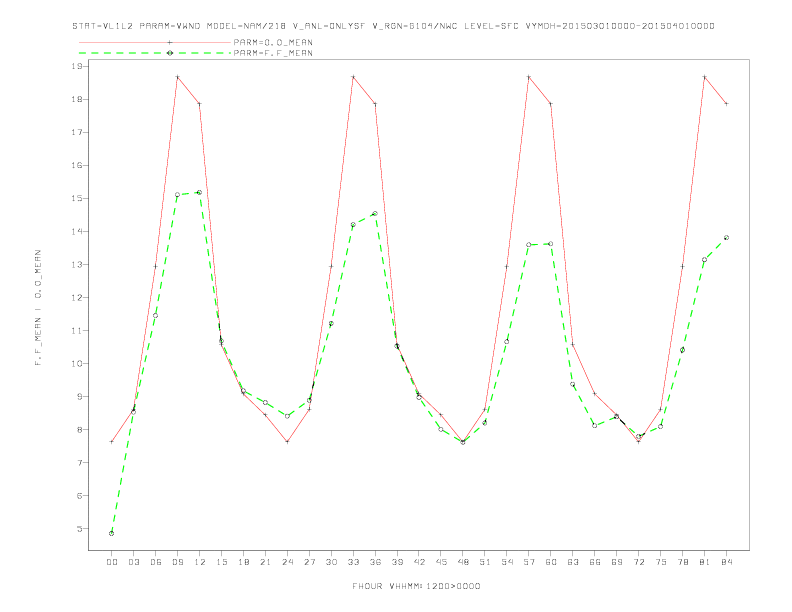Screen dimensions: 792x612
Task: Click the x-axis tick label 60
Action: 551,562
